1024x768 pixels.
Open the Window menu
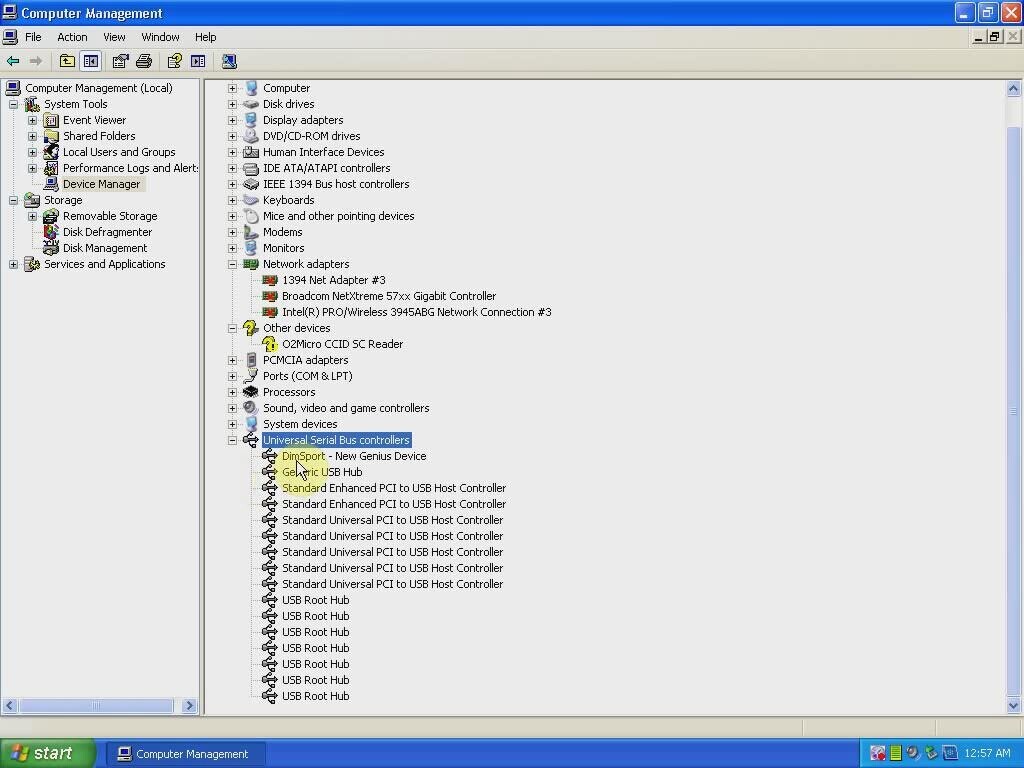(x=160, y=37)
